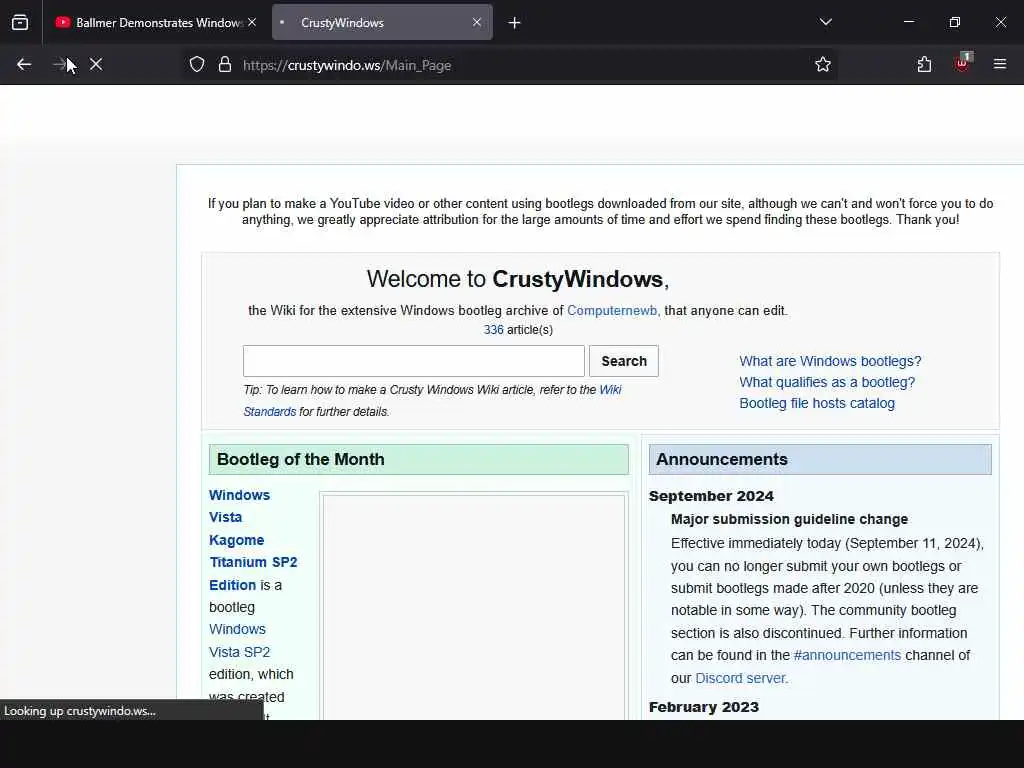Click the forward arrow button
This screenshot has width=1024, height=768.
[59, 65]
